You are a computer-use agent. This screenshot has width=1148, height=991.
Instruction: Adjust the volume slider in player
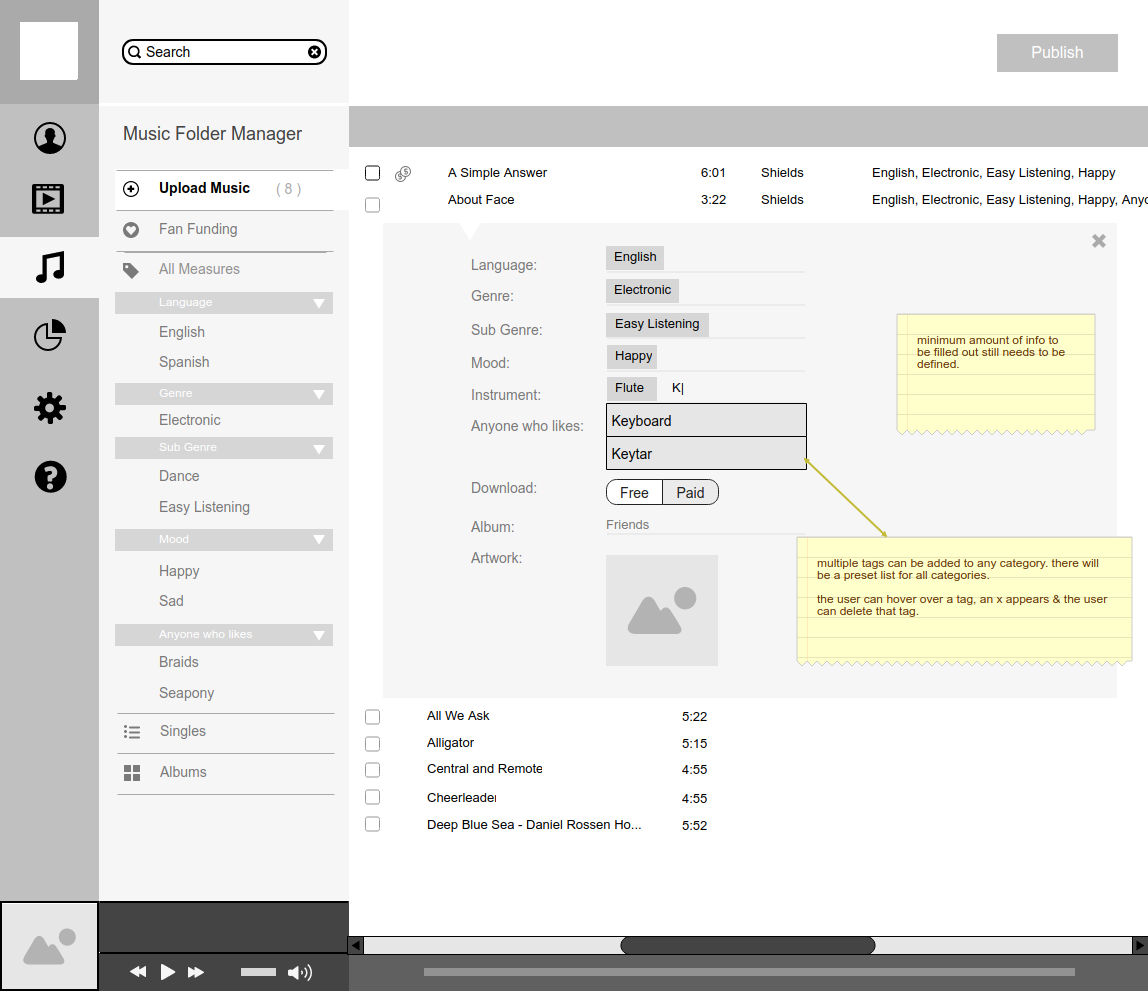pos(258,972)
